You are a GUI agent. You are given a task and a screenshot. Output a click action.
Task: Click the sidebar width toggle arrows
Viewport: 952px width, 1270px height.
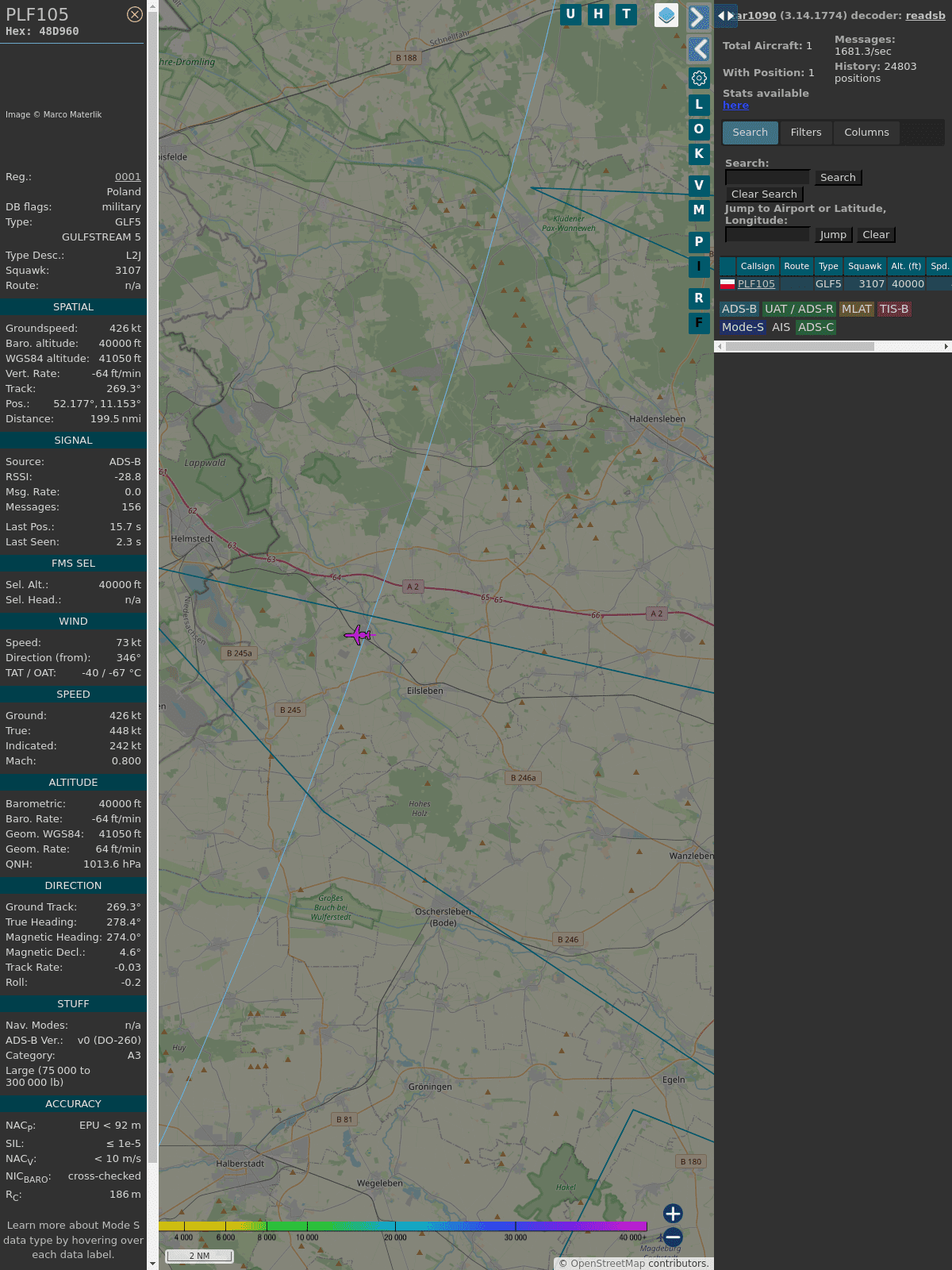[x=726, y=15]
